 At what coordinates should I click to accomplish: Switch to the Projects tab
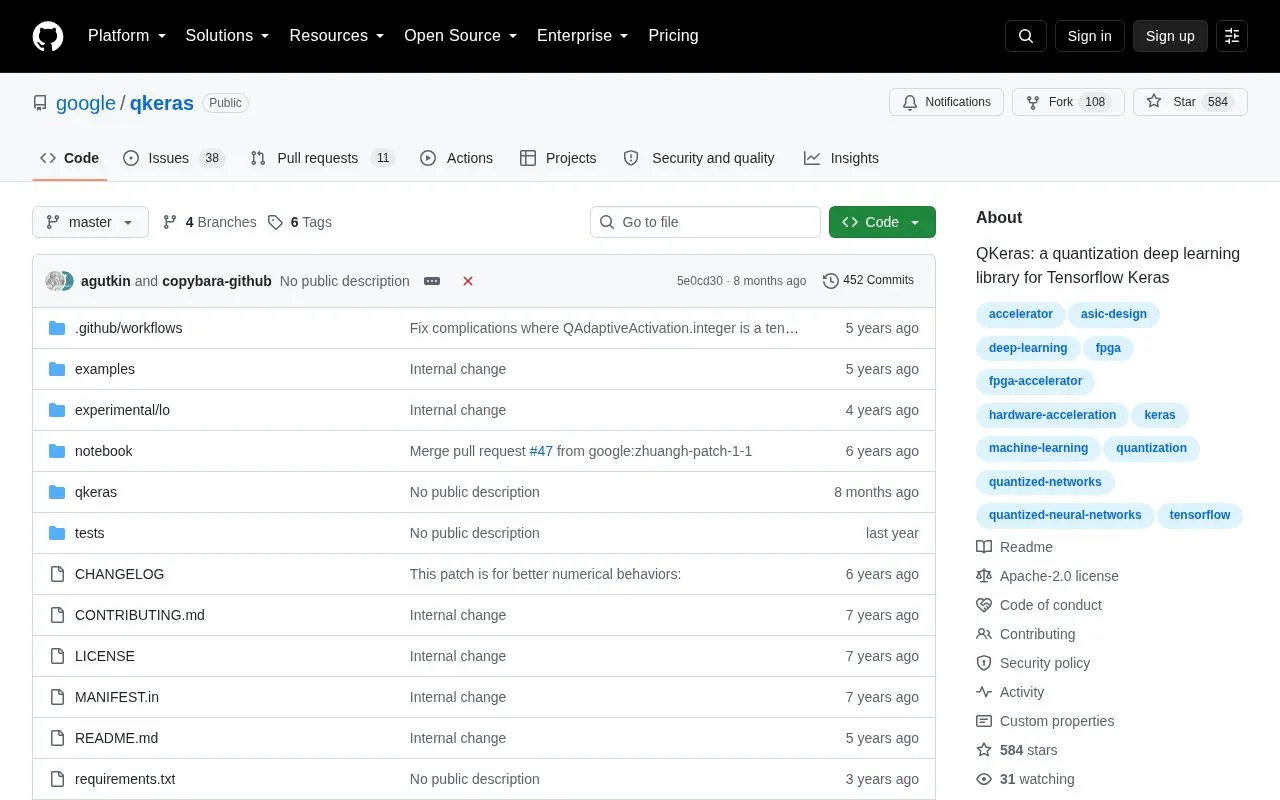click(x=558, y=158)
